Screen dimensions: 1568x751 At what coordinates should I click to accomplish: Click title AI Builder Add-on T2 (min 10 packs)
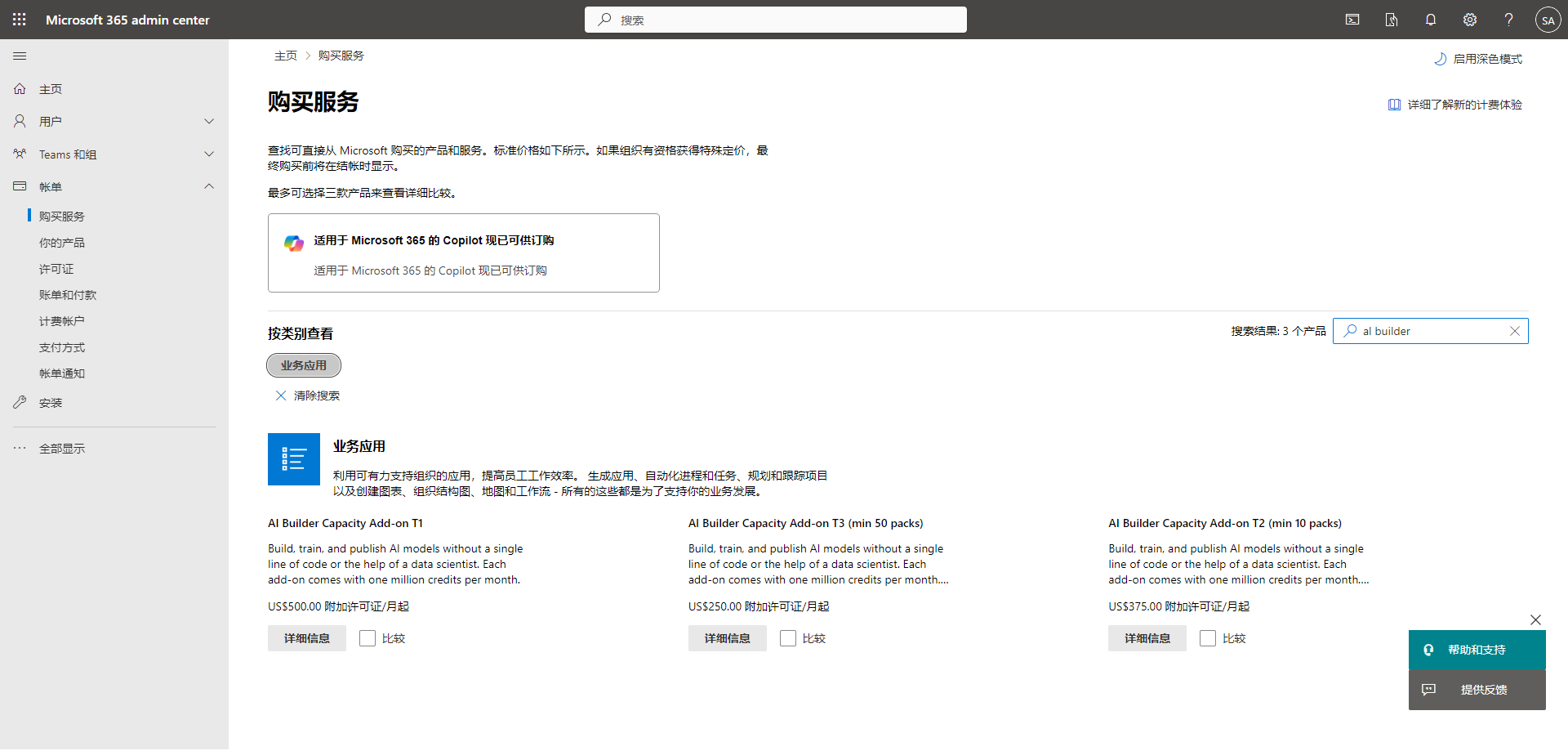tap(1225, 523)
